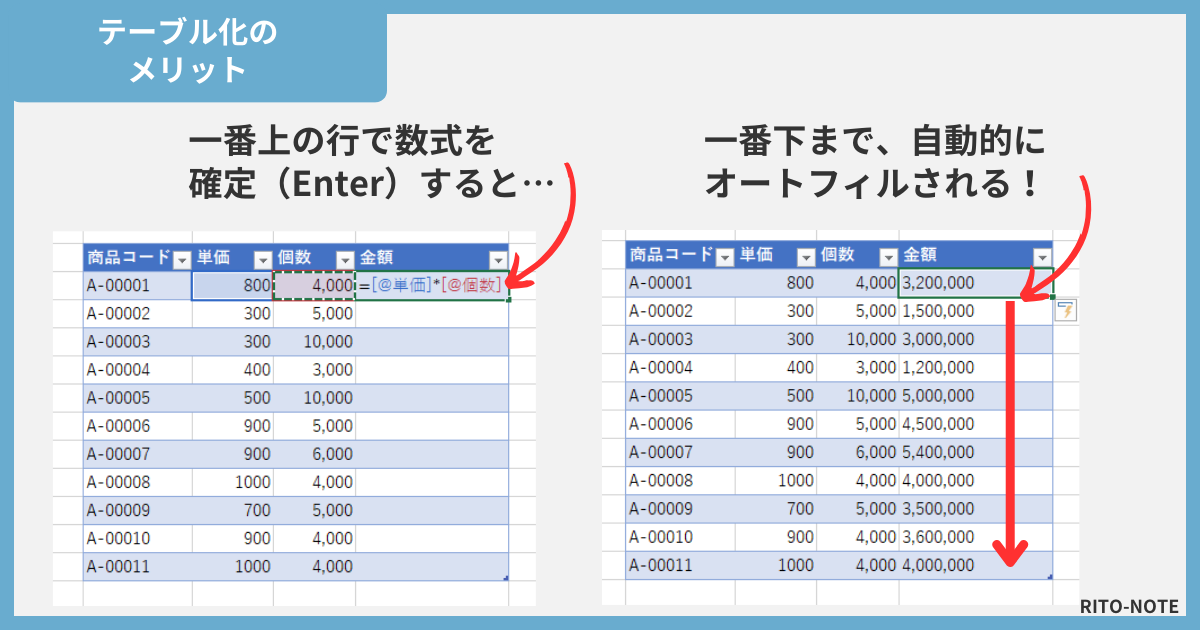This screenshot has width=1200, height=630.
Task: Select the 商品コード header in left table
Action: (x=130, y=257)
